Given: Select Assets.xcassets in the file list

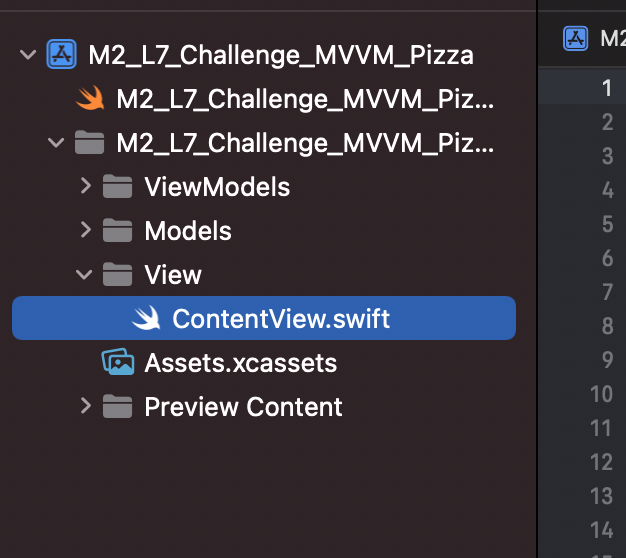Looking at the screenshot, I should pyautogui.click(x=241, y=362).
